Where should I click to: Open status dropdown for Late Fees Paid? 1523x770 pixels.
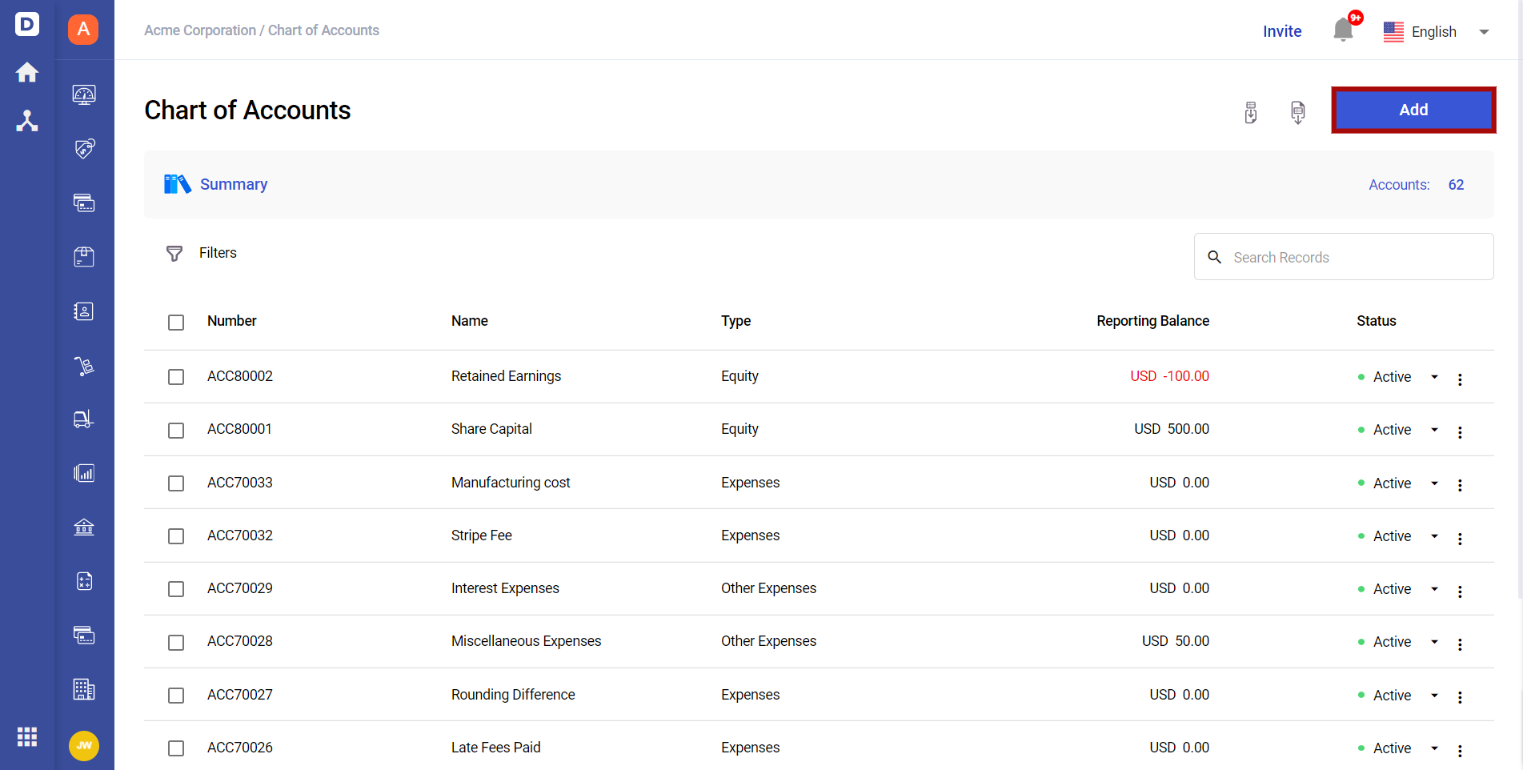[1434, 748]
